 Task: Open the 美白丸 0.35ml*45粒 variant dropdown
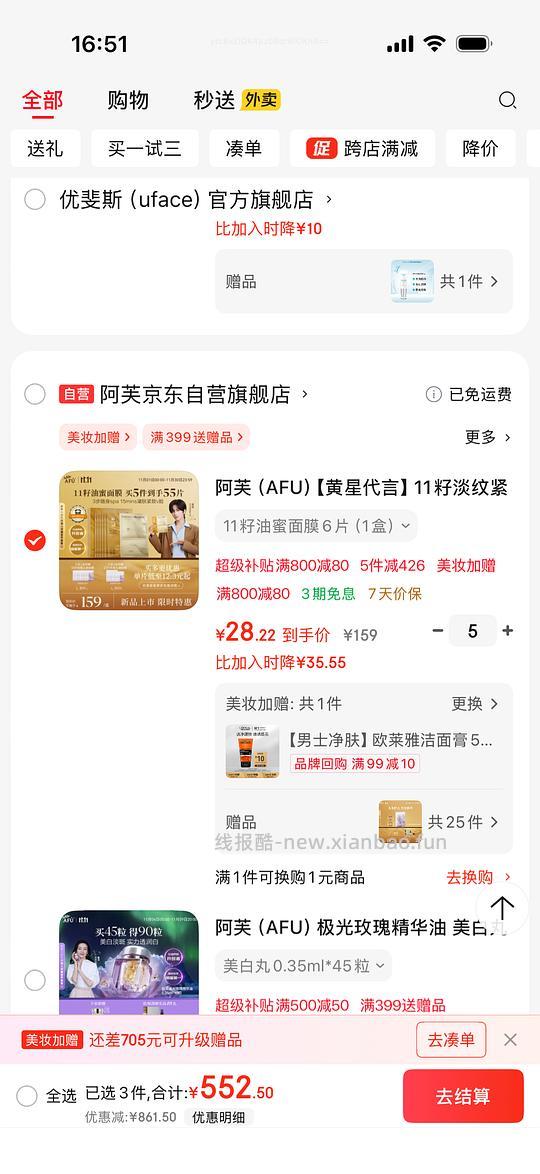(303, 966)
